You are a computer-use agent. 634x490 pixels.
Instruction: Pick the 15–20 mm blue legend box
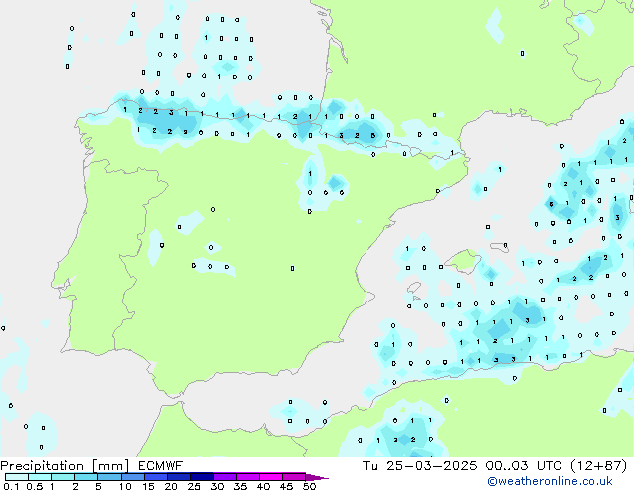[155, 477]
